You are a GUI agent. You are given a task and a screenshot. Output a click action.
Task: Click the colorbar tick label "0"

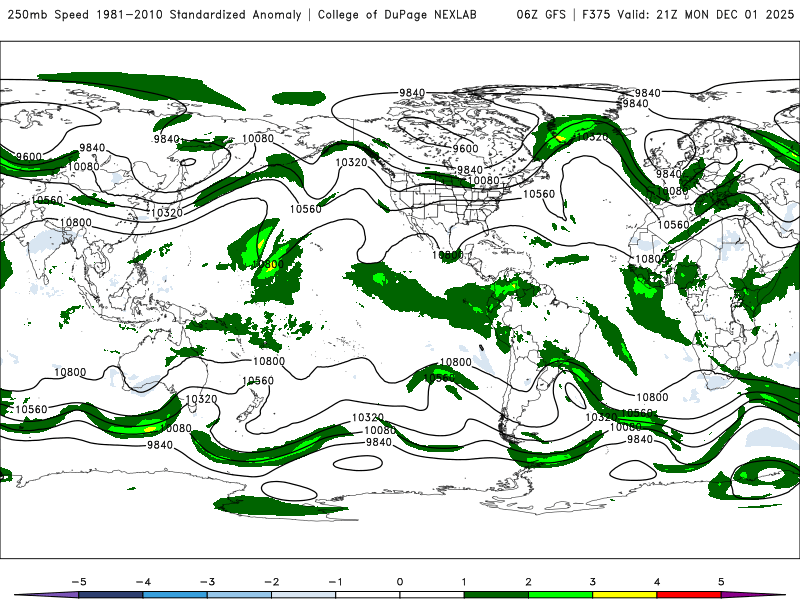[400, 582]
